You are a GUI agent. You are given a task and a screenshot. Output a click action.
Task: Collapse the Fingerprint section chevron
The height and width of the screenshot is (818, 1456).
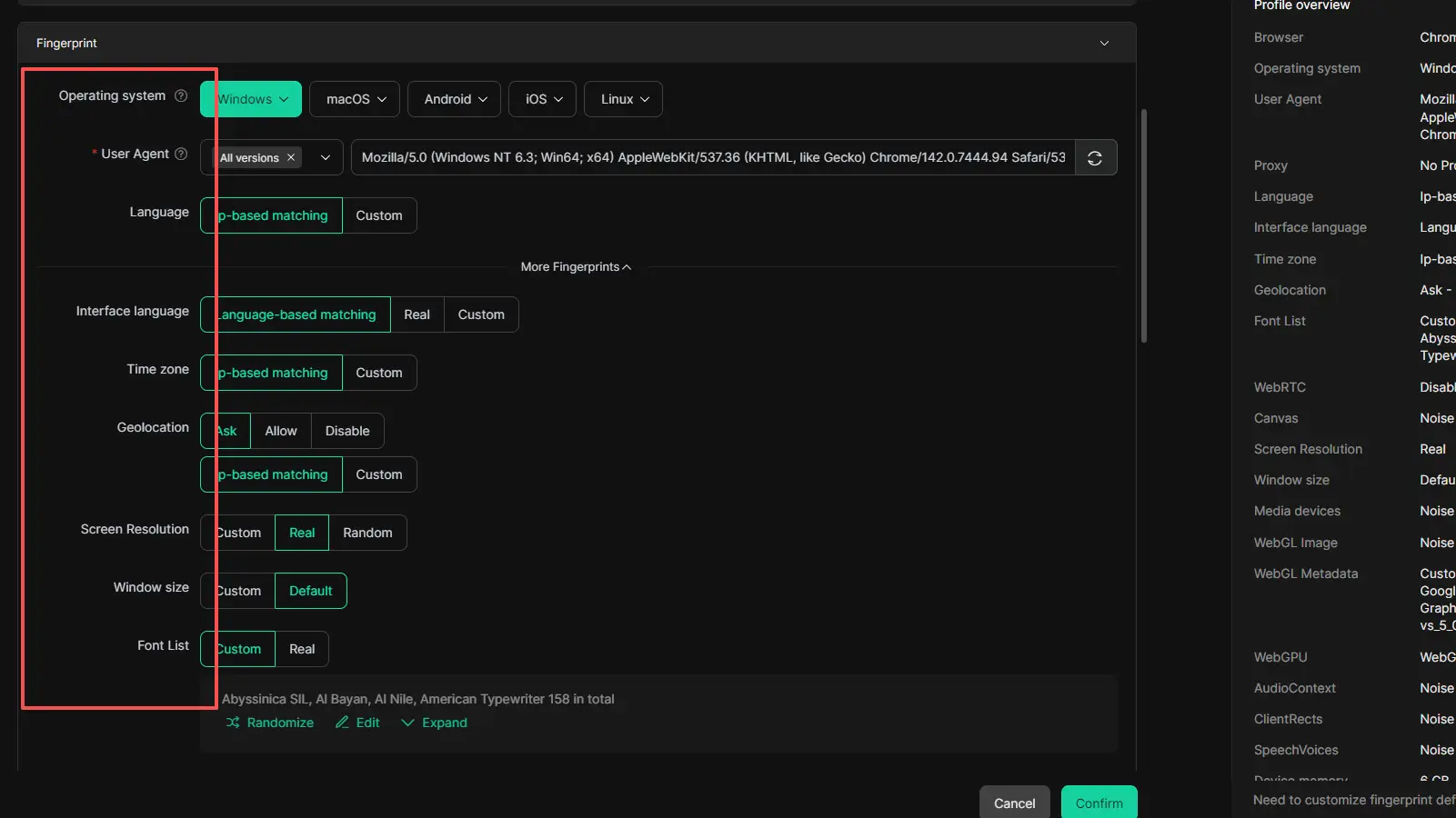click(x=1104, y=44)
